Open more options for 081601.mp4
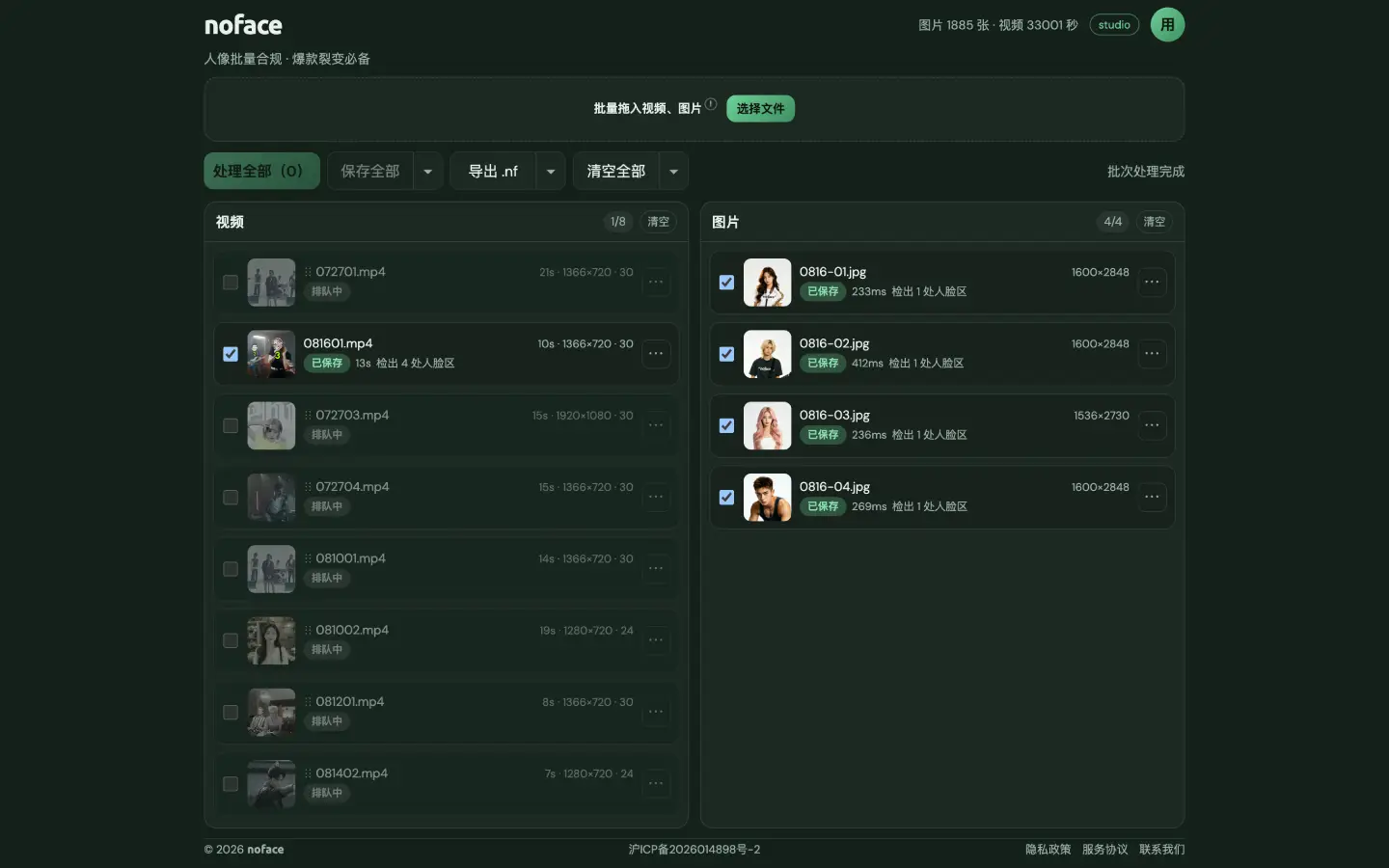The height and width of the screenshot is (868, 1389). [x=656, y=354]
